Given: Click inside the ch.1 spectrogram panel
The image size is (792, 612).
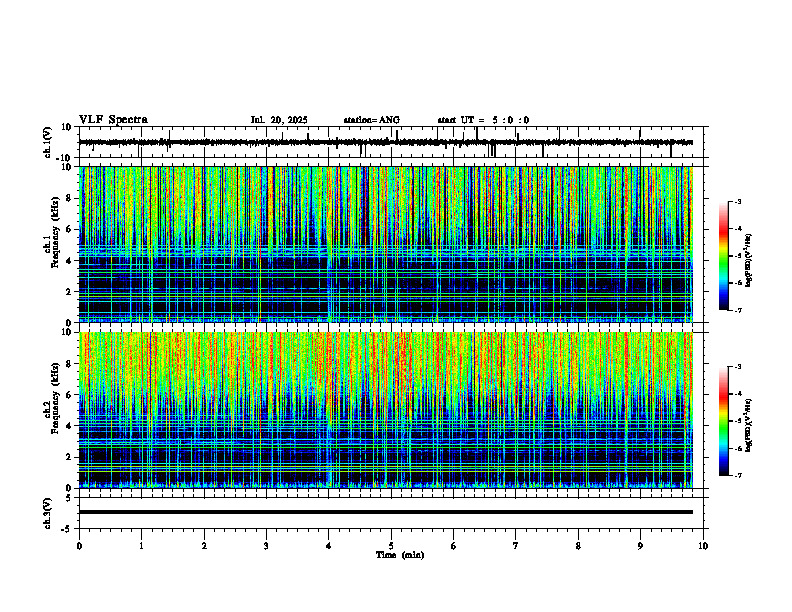Looking at the screenshot, I should click(386, 244).
